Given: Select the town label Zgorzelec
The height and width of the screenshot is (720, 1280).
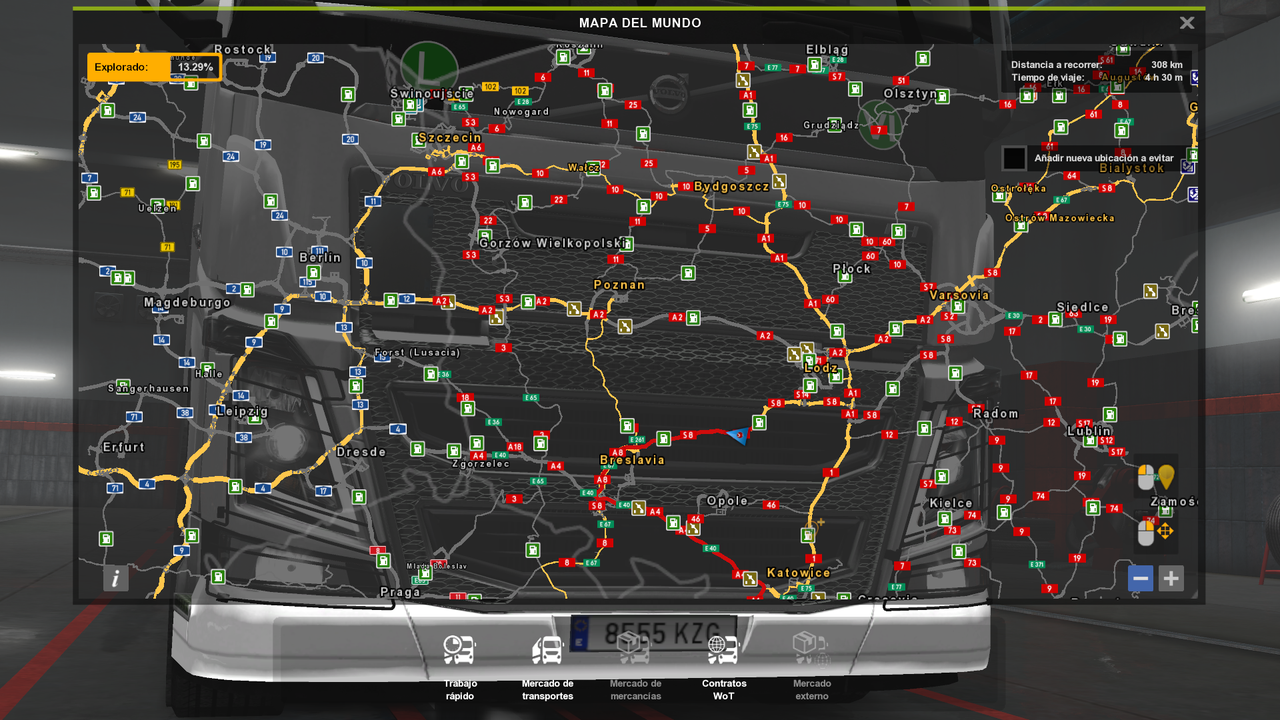Looking at the screenshot, I should pos(481,464).
